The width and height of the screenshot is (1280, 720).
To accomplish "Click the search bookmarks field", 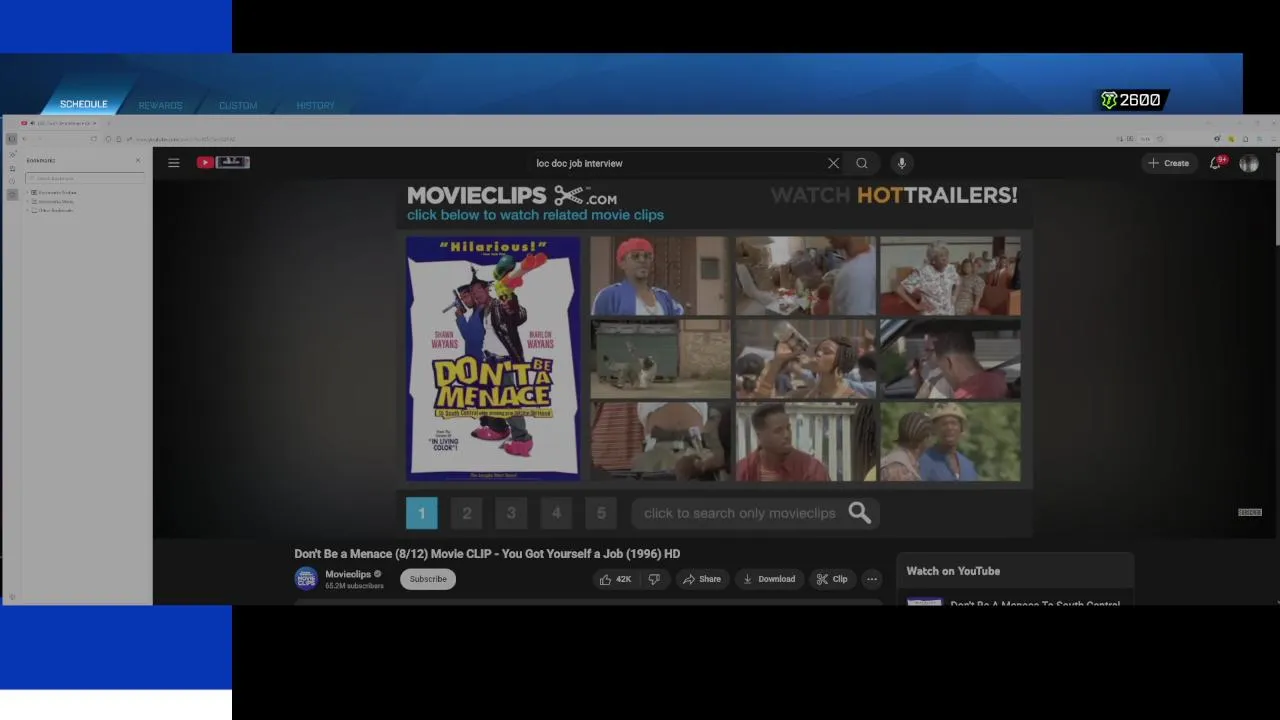I will point(85,178).
